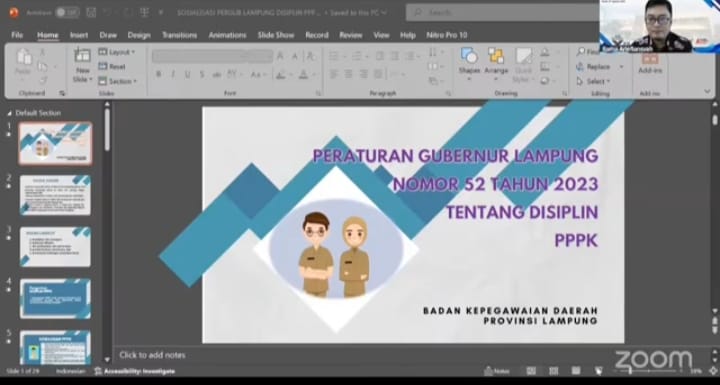Image resolution: width=720 pixels, height=385 pixels.
Task: Click Convert to SmartArt icon
Action: point(433,81)
